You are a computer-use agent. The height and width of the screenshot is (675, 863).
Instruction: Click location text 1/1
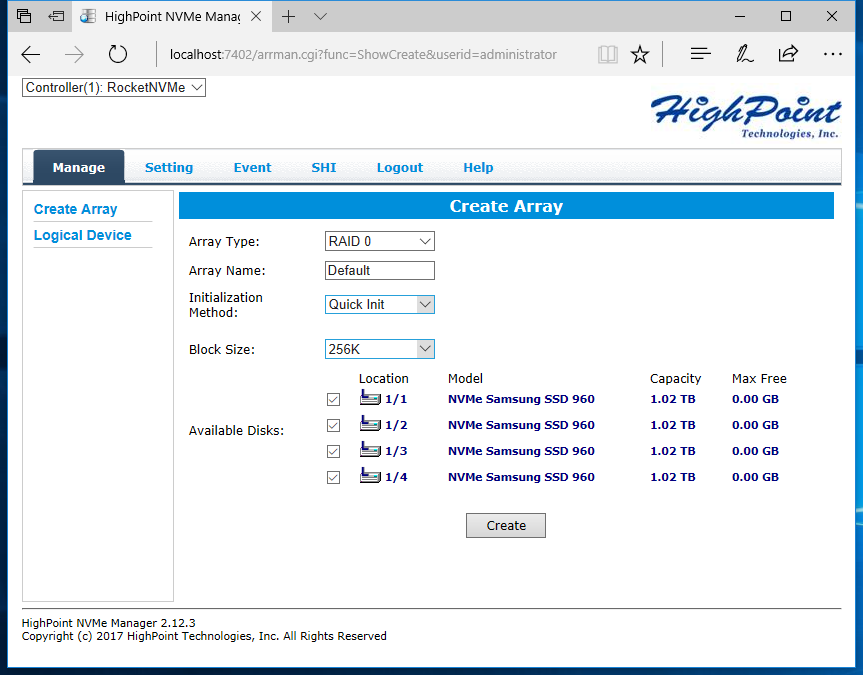point(396,399)
